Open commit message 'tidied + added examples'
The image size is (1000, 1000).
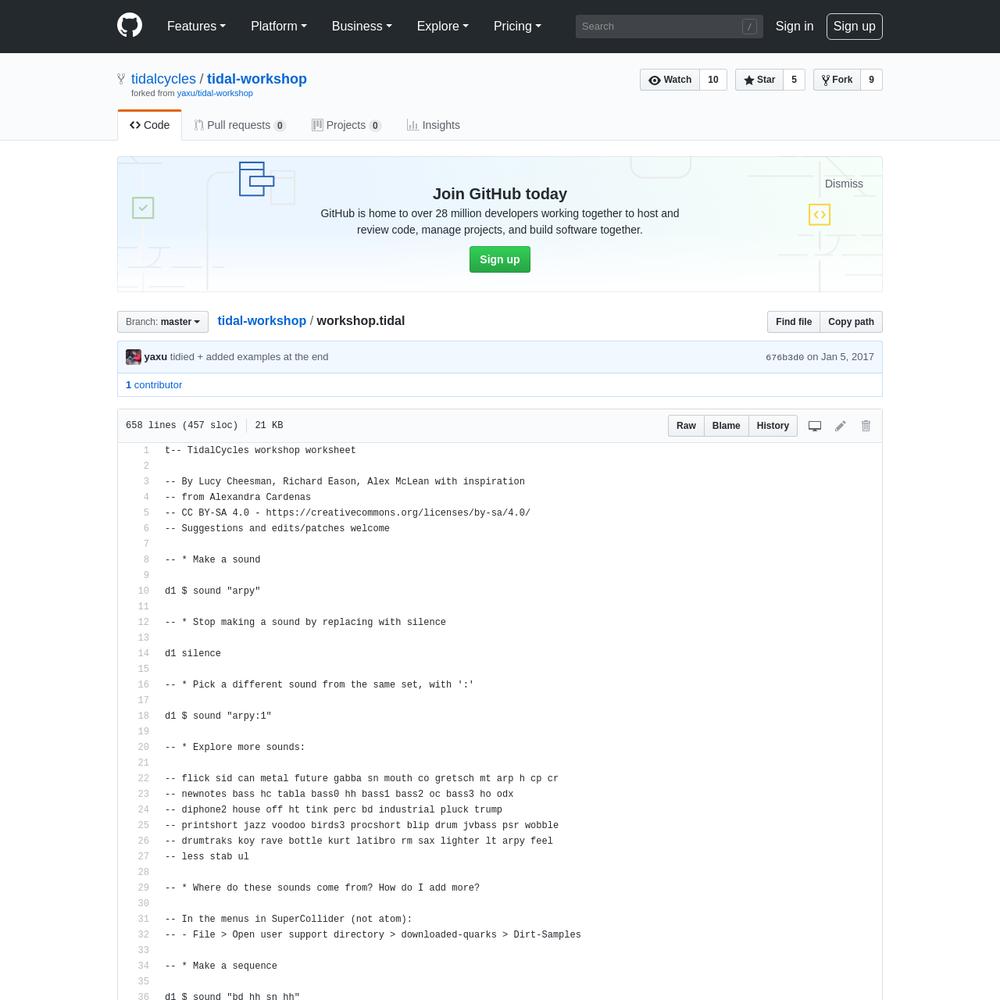[249, 357]
